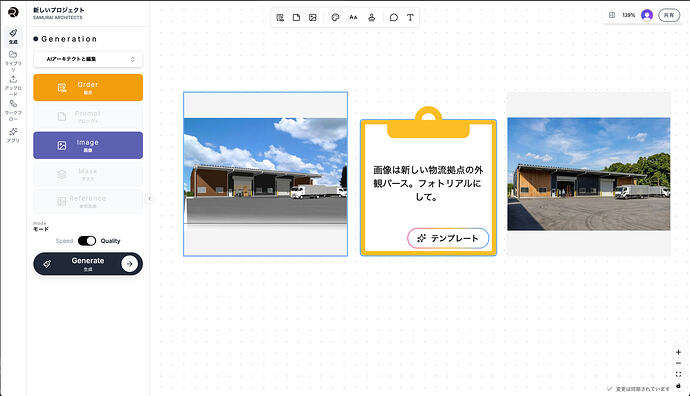
Task: Click the yellow clipboard clip handle
Action: tap(428, 122)
